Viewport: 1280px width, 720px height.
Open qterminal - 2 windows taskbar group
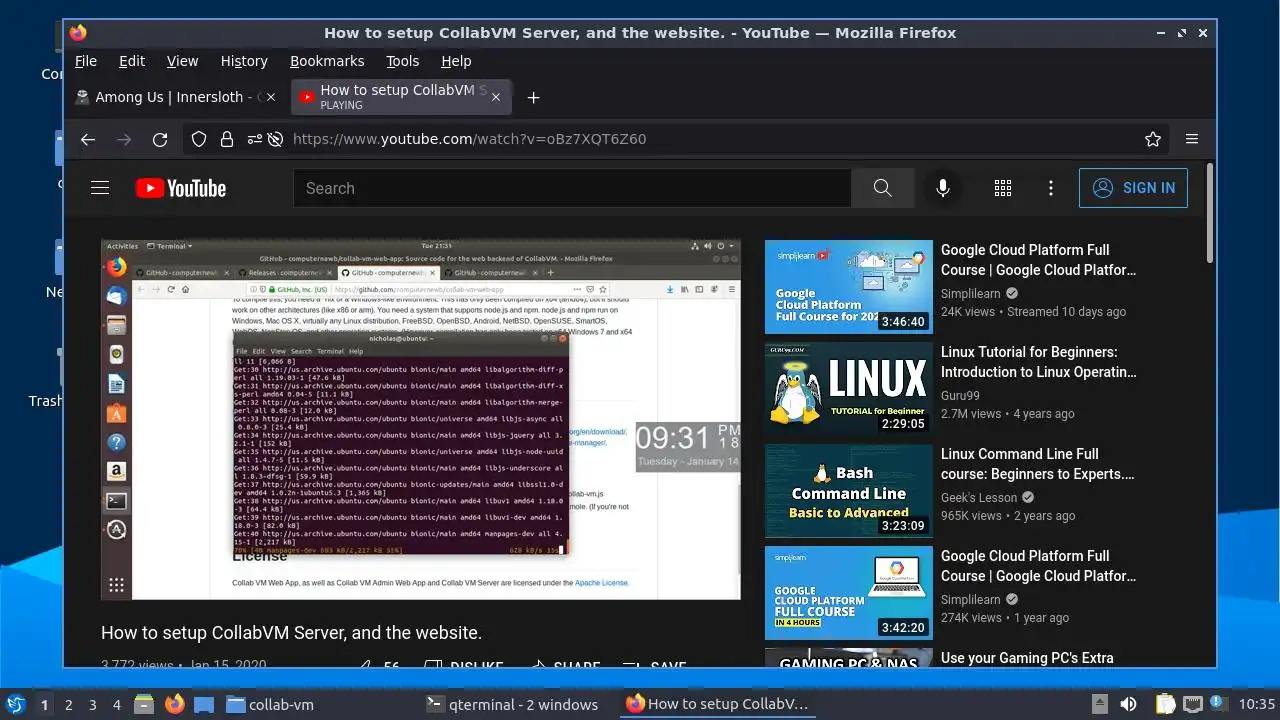[516, 704]
